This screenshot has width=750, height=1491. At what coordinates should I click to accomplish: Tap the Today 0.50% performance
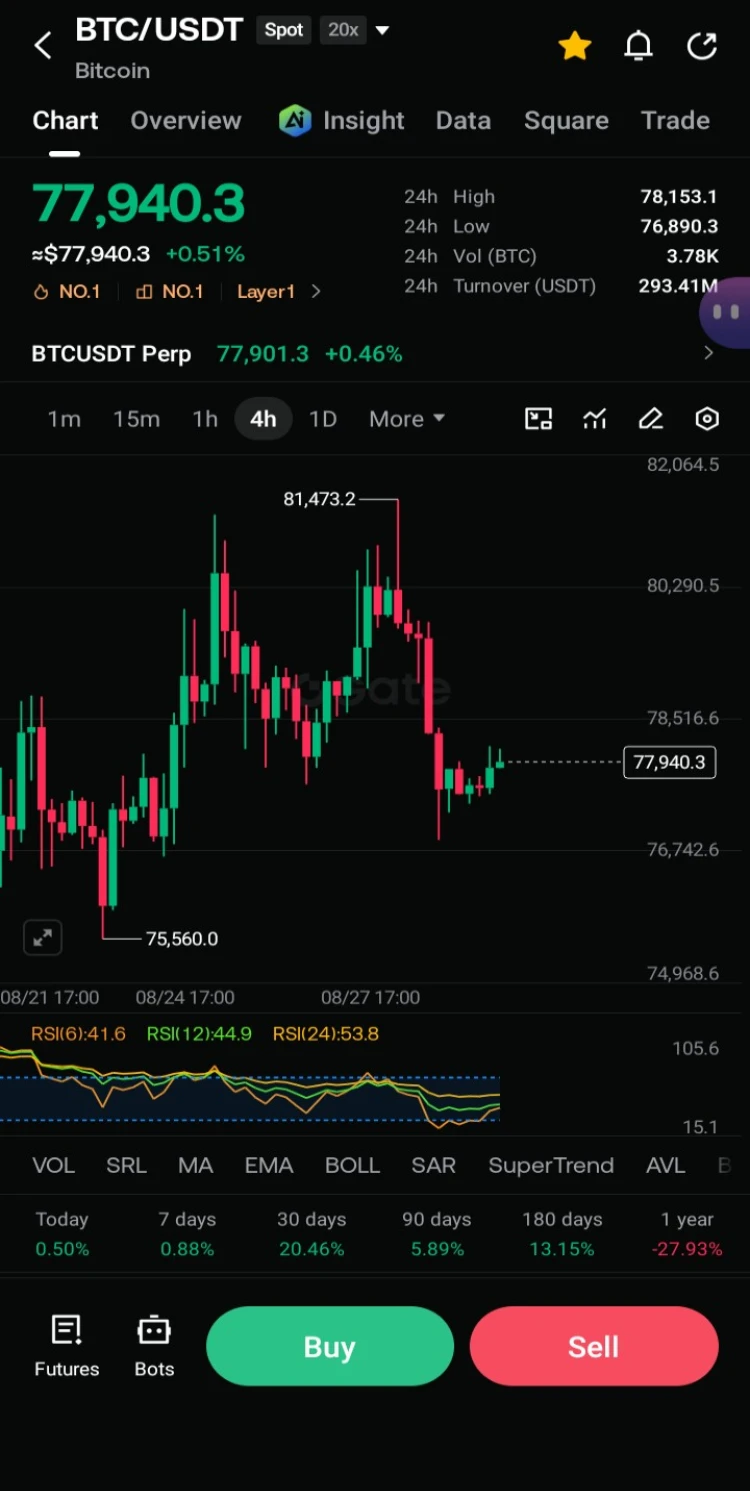pyautogui.click(x=62, y=1234)
